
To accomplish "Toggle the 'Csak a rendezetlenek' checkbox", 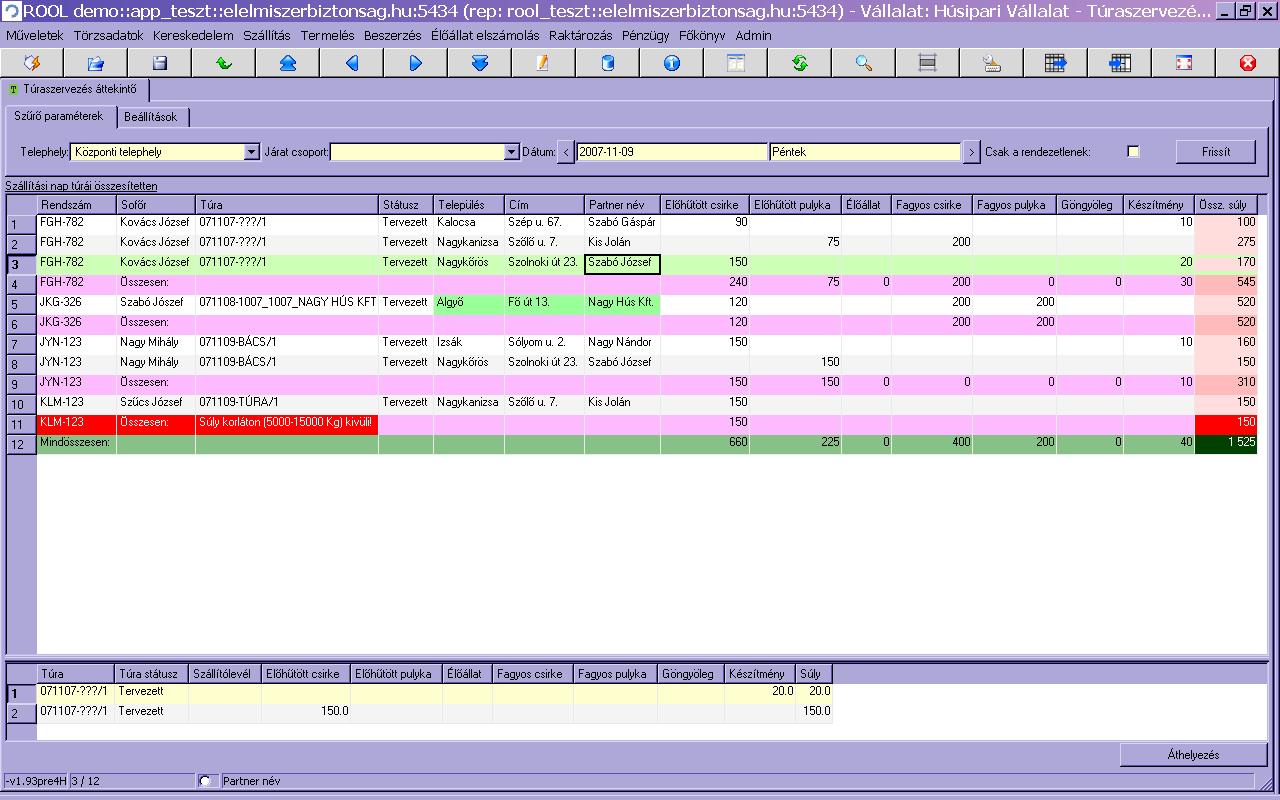I will click(1133, 152).
